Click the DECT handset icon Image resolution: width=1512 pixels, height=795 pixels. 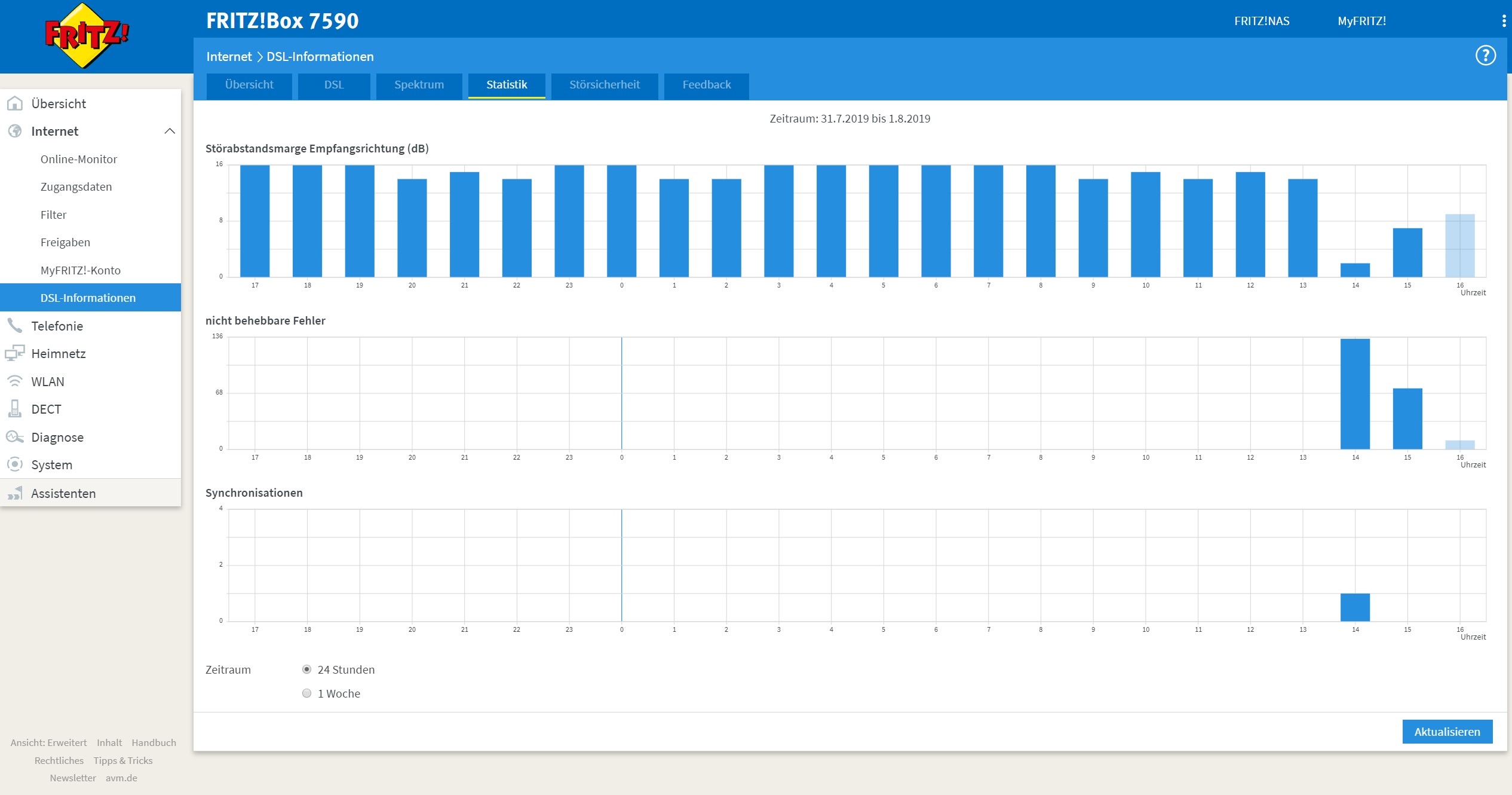click(x=15, y=409)
